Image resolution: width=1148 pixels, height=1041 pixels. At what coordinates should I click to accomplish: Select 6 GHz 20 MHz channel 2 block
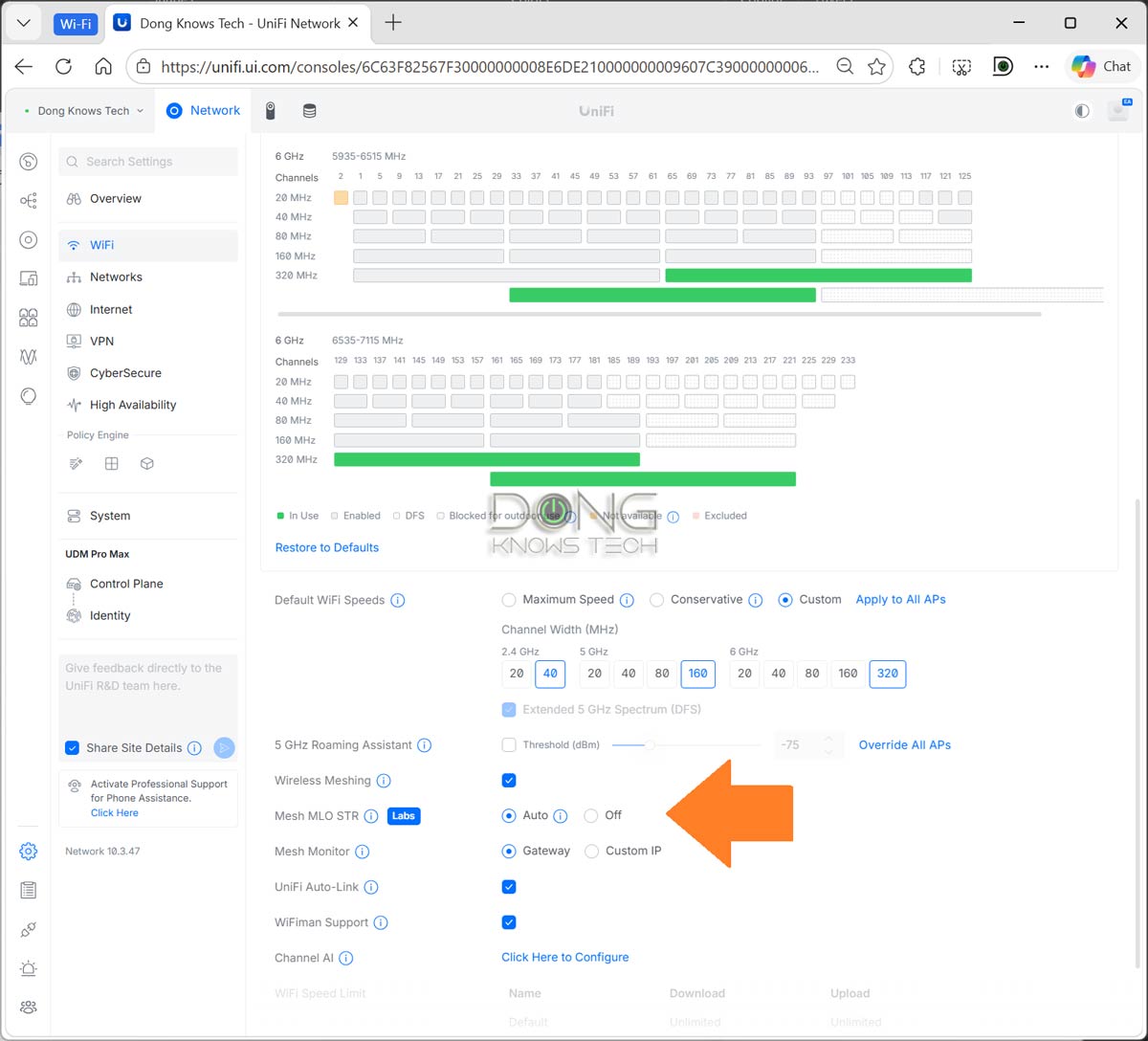point(341,198)
